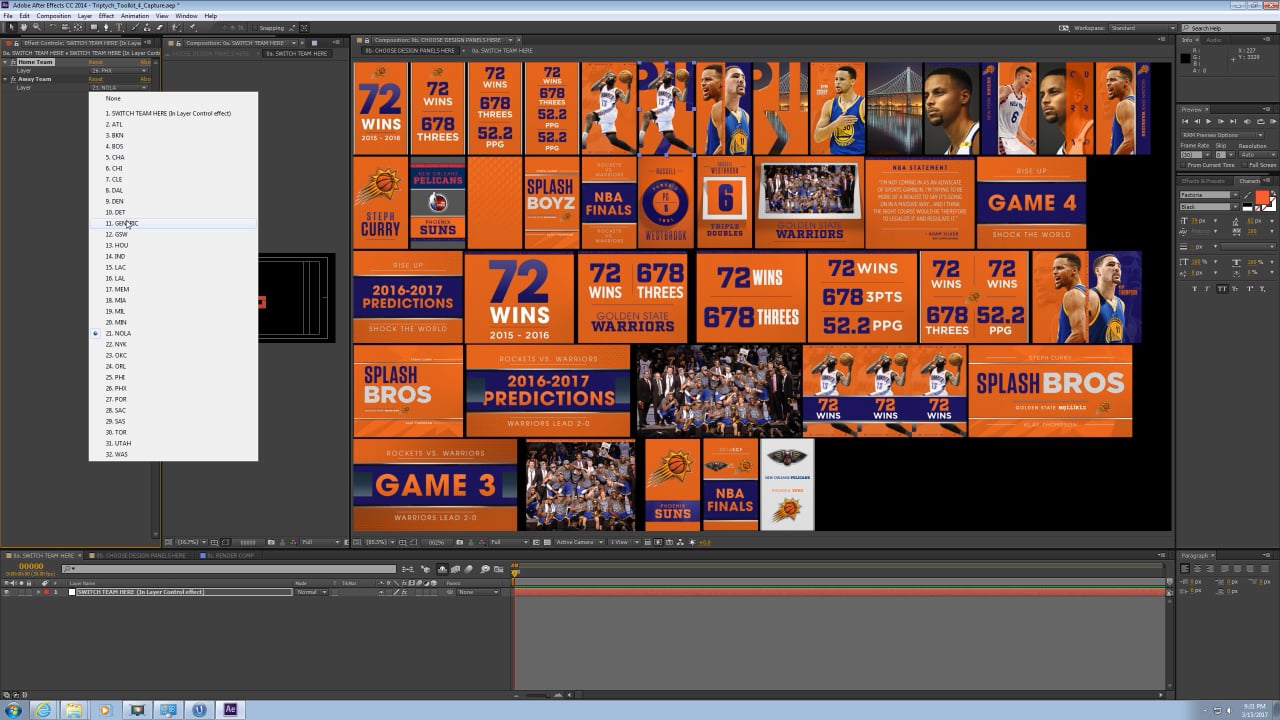
Task: Click the eyedropper in Character panel
Action: point(1248,195)
